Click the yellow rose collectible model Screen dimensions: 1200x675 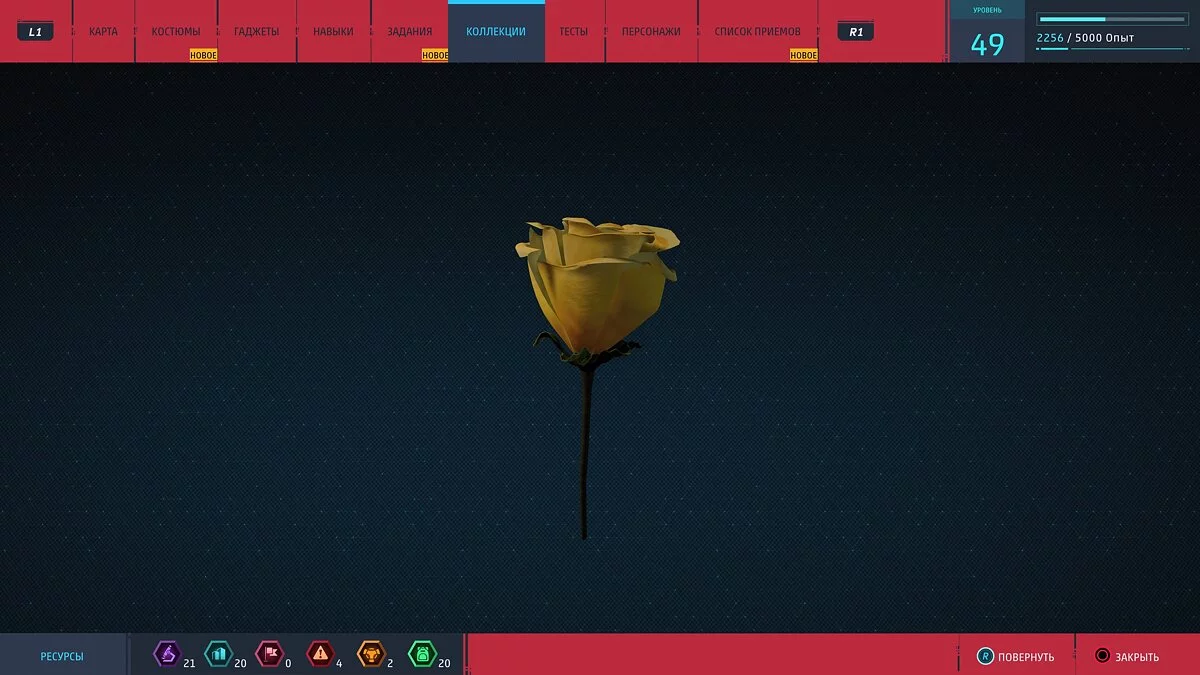(x=597, y=377)
